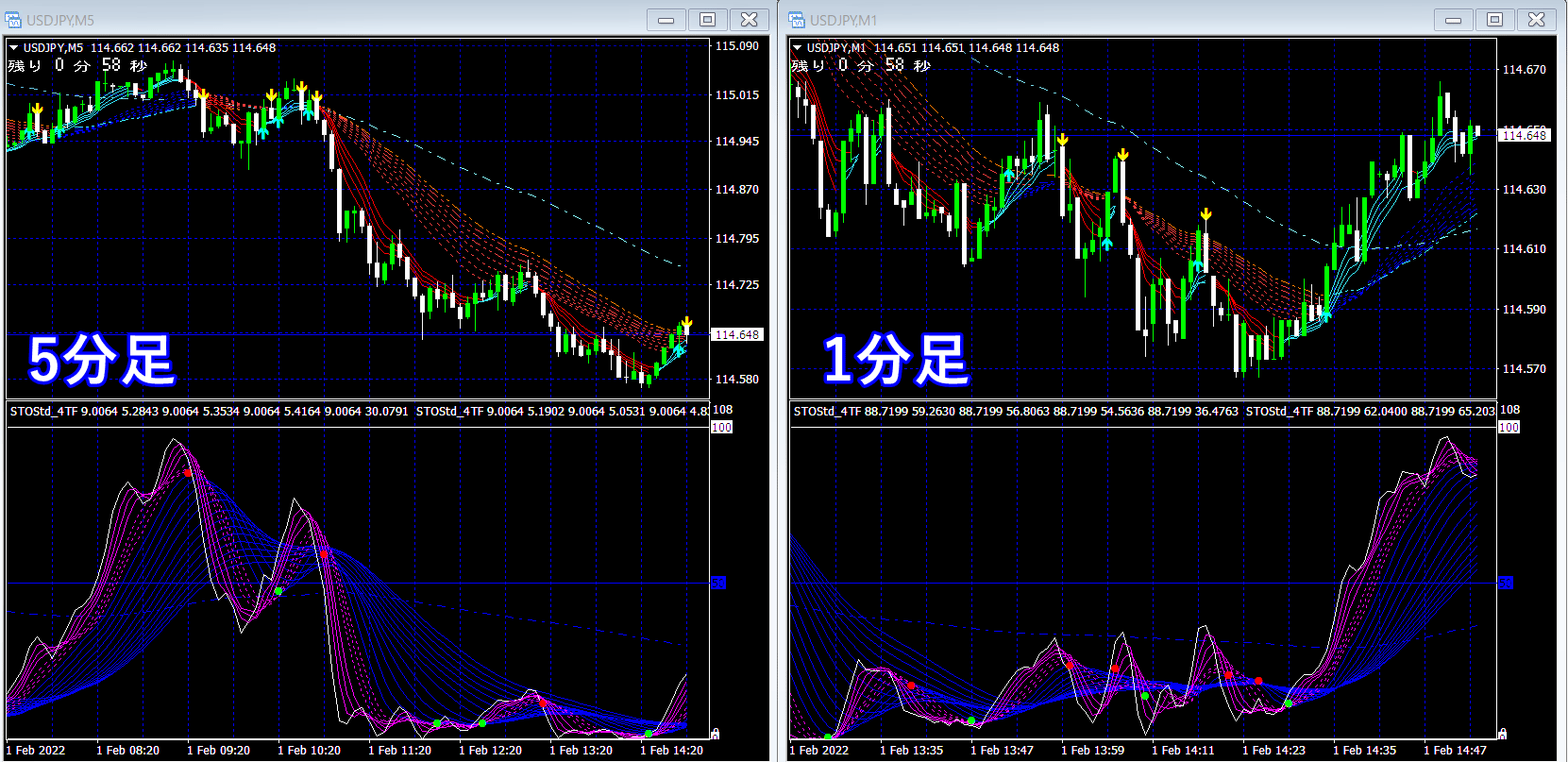Click the 1 Feb 13:59 time label
1568x762 pixels.
pyautogui.click(x=1092, y=751)
